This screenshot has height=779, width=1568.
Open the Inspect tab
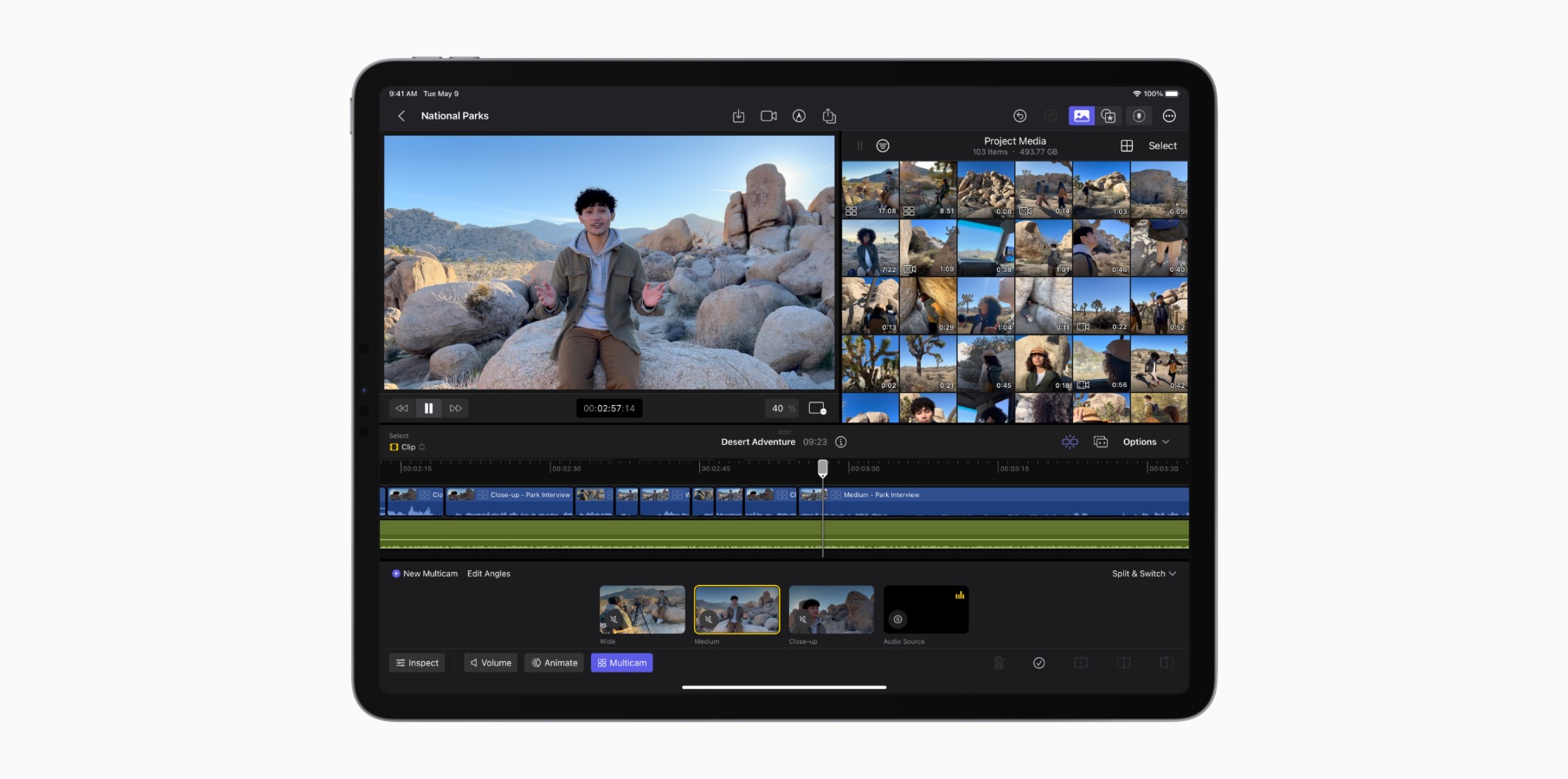(x=417, y=663)
